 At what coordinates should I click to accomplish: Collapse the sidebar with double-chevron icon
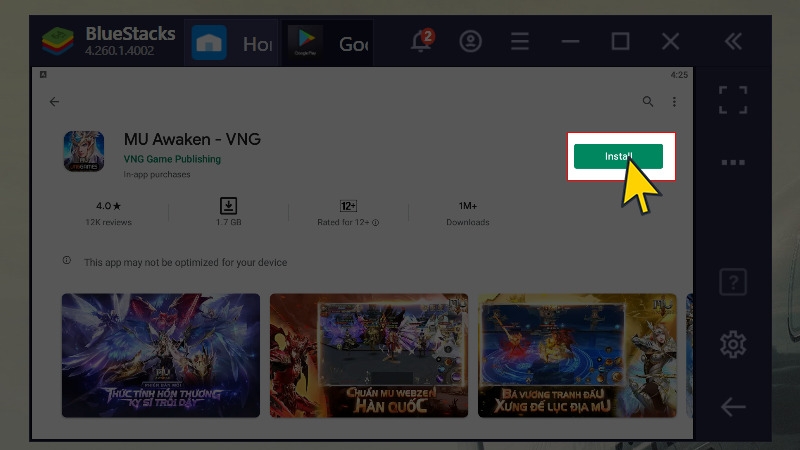(733, 41)
